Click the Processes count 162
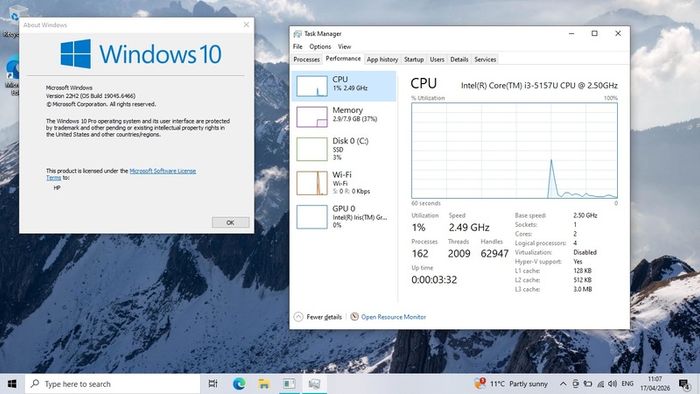This screenshot has height=394, width=700. point(420,253)
